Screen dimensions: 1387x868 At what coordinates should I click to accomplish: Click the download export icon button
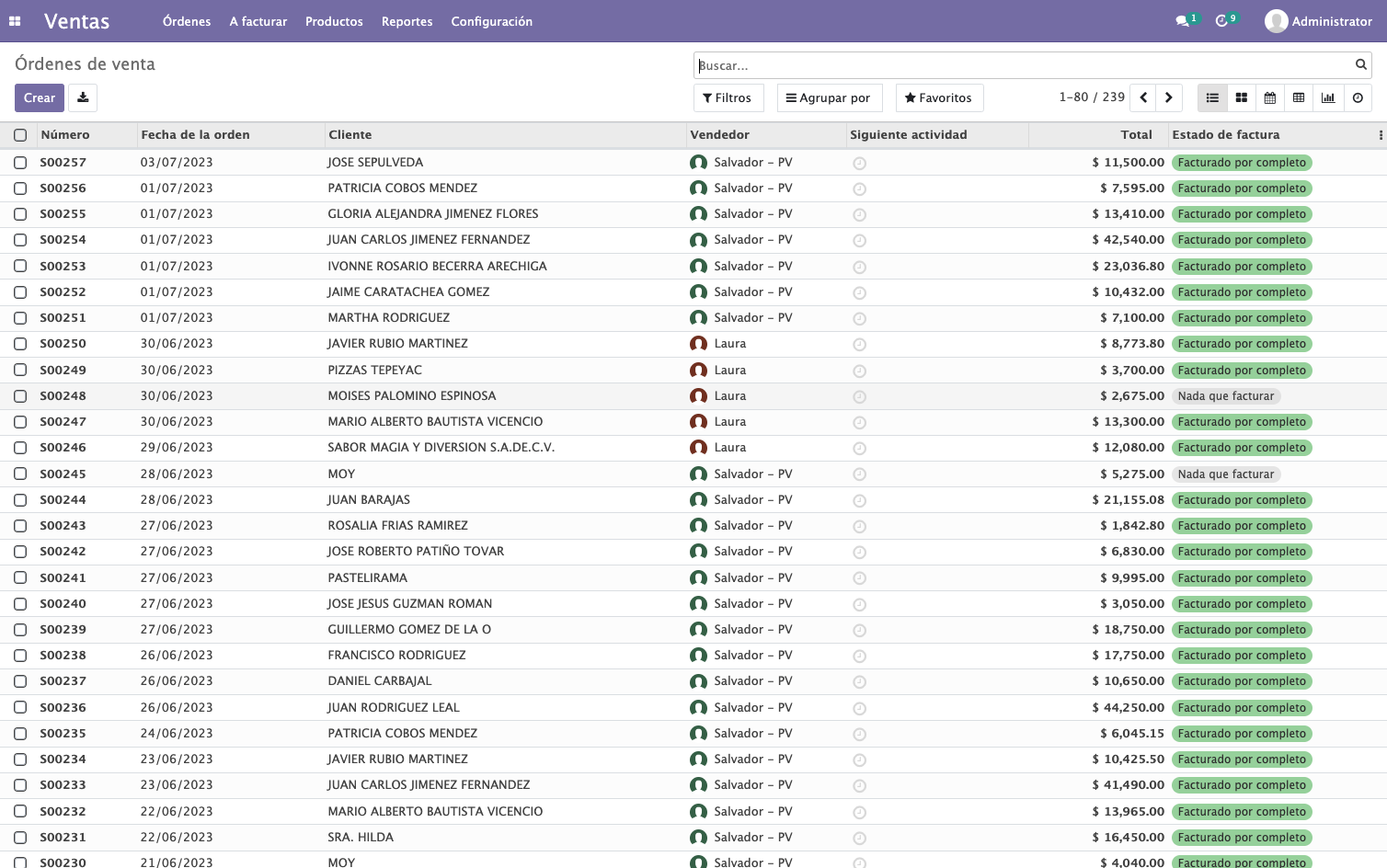(83, 97)
